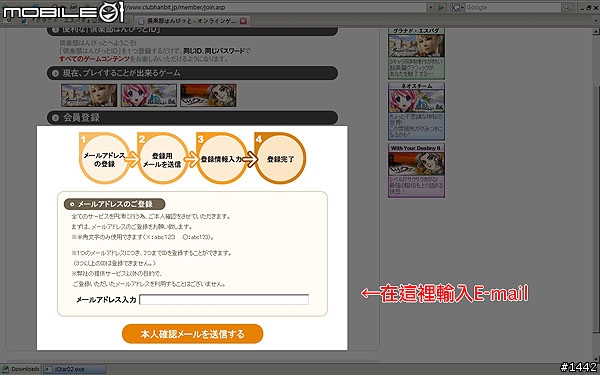Click the グラナド・エスパダ sidebar banner
This screenshot has height=375, width=600.
pos(416,53)
